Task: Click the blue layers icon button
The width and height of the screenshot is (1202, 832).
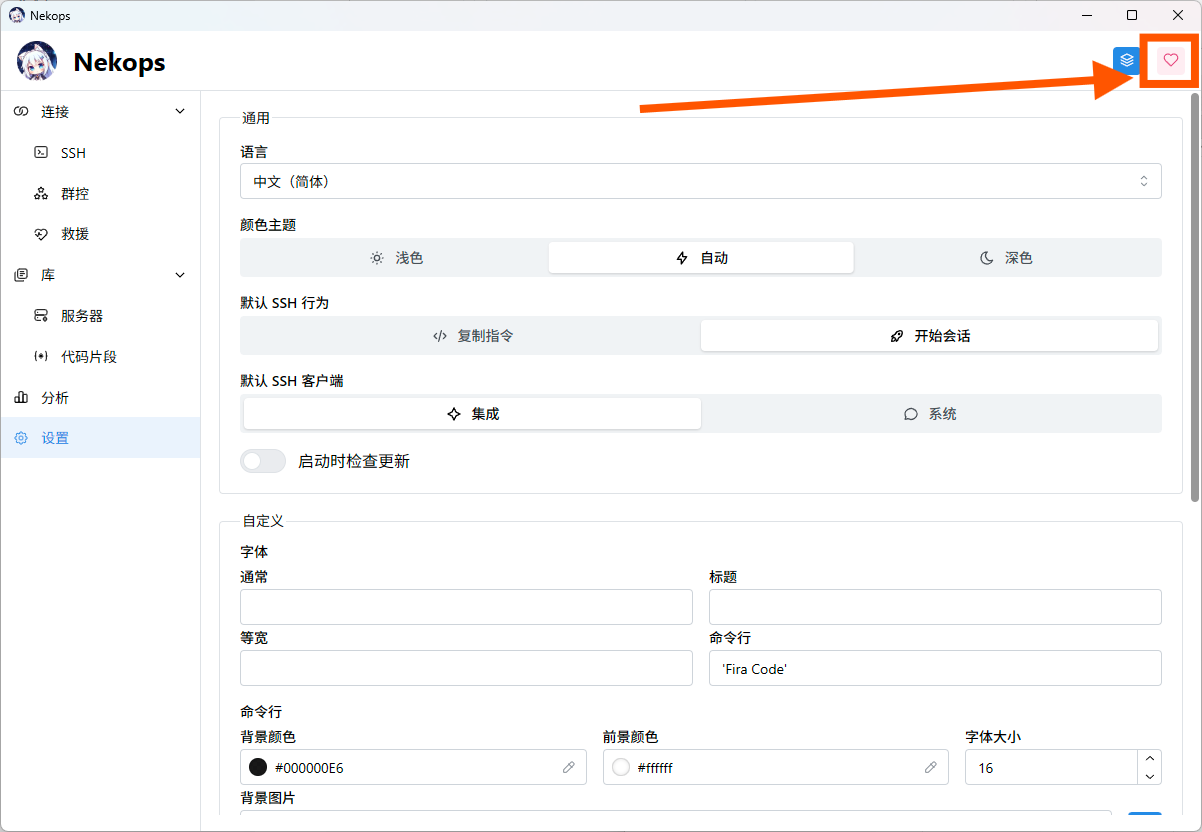Action: [x=1127, y=60]
